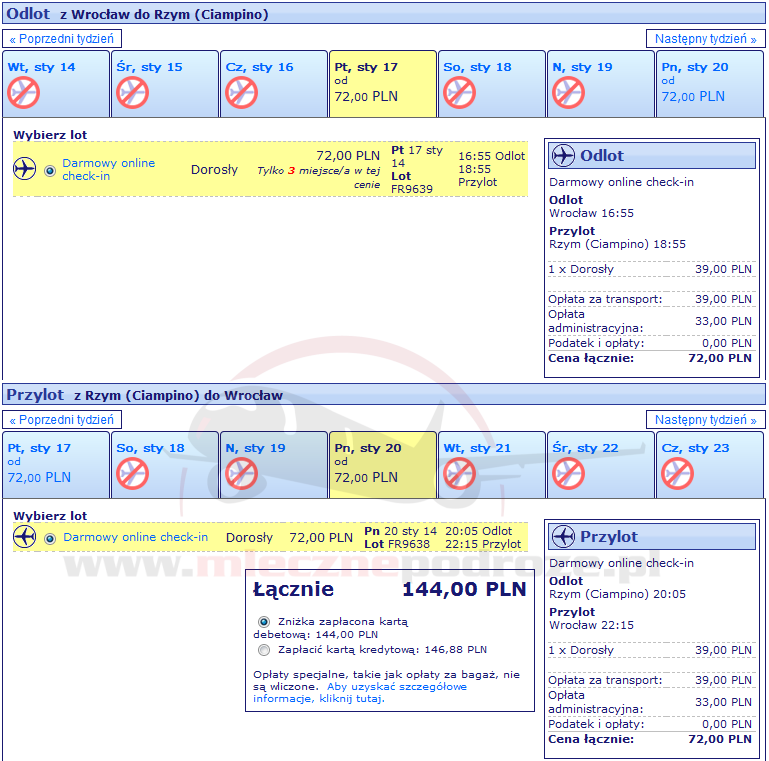Select the Pn, sty 20 outbound date tab
The height and width of the screenshot is (761, 769).
click(709, 83)
